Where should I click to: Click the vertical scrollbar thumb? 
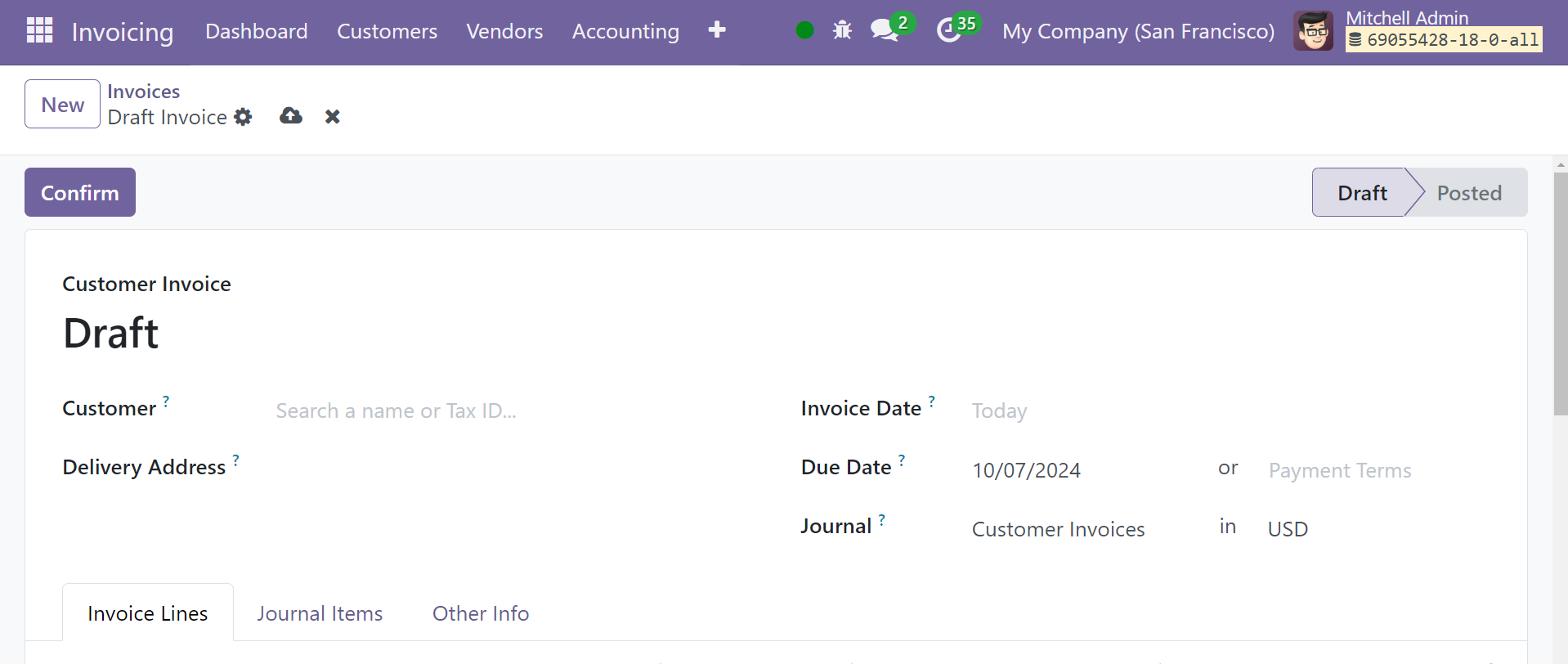click(x=1561, y=294)
